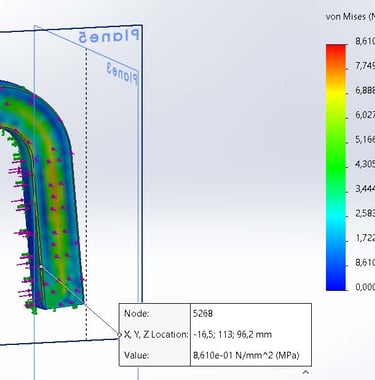Viewport: 375px width, 380px height.
Task: Click the green fixture arrows at pipe base
Action: tap(32, 306)
